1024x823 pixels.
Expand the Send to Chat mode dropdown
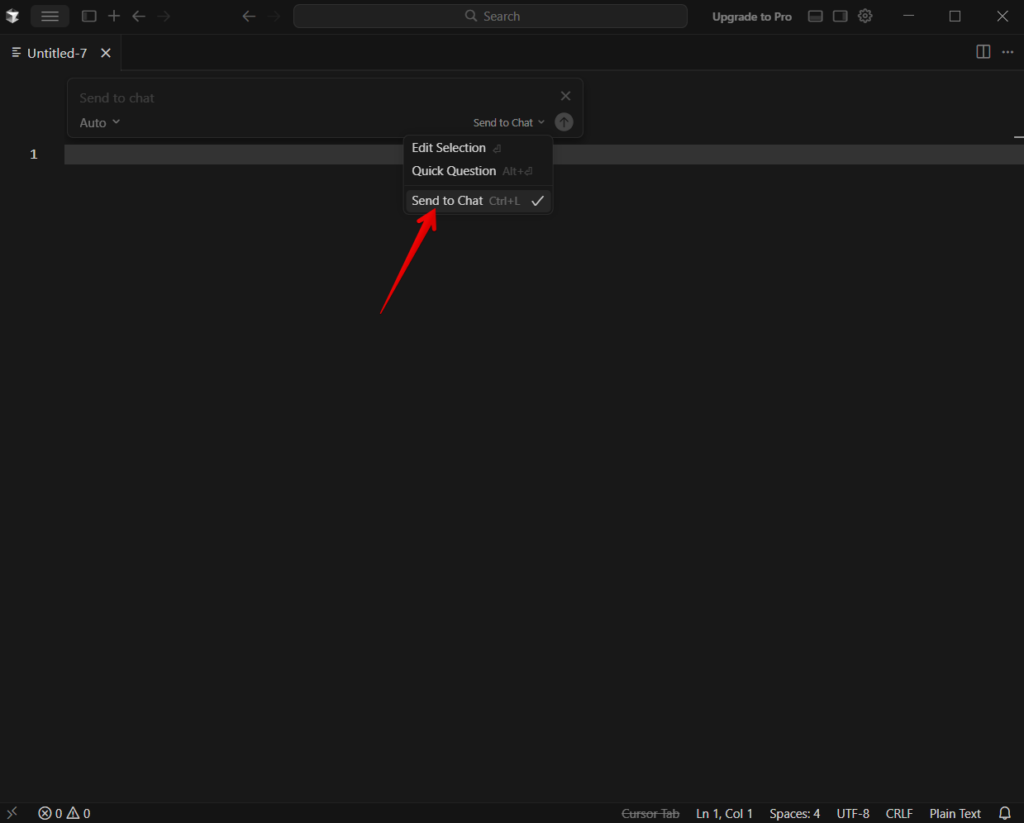(509, 123)
